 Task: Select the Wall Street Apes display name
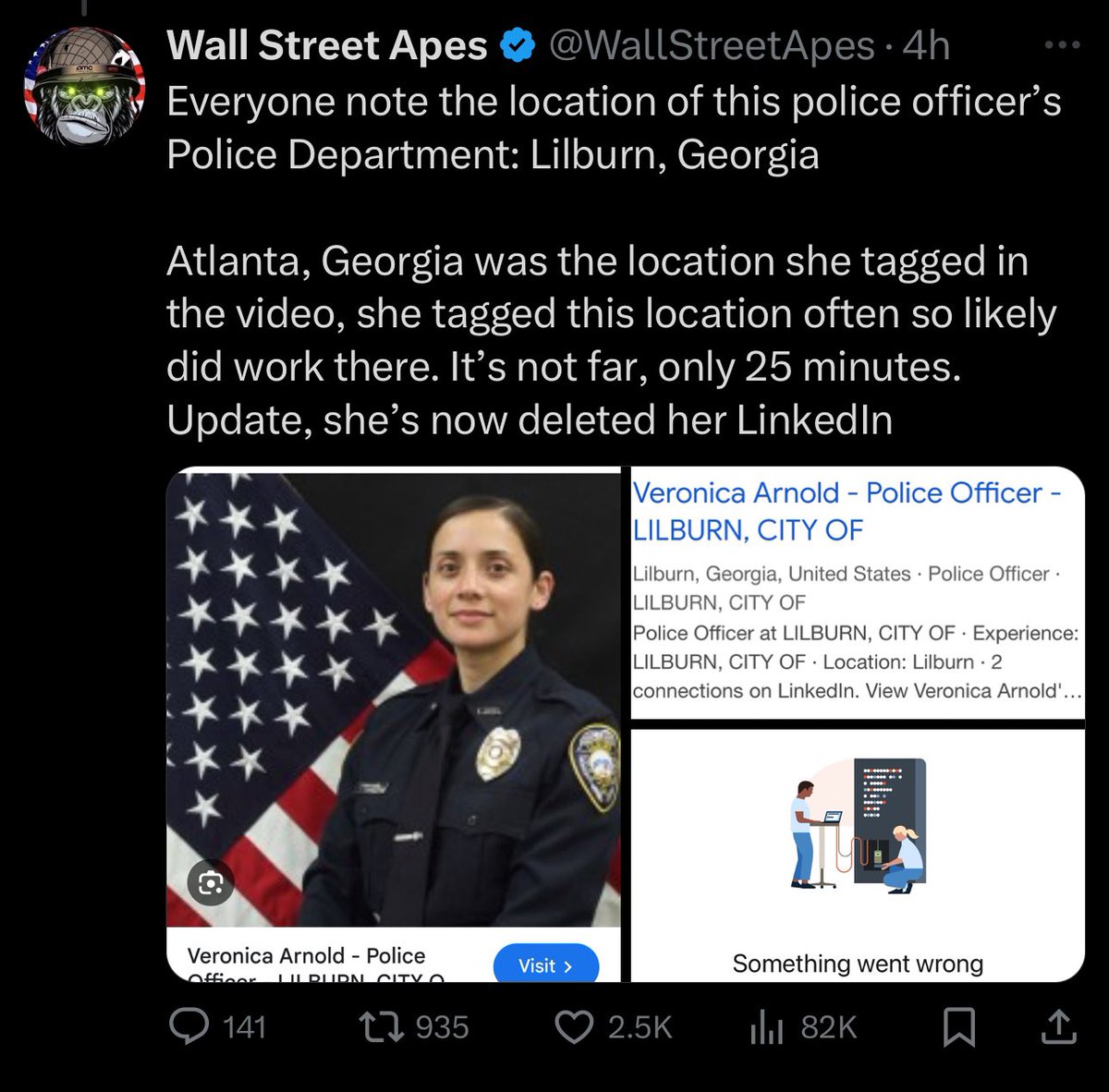point(327,45)
